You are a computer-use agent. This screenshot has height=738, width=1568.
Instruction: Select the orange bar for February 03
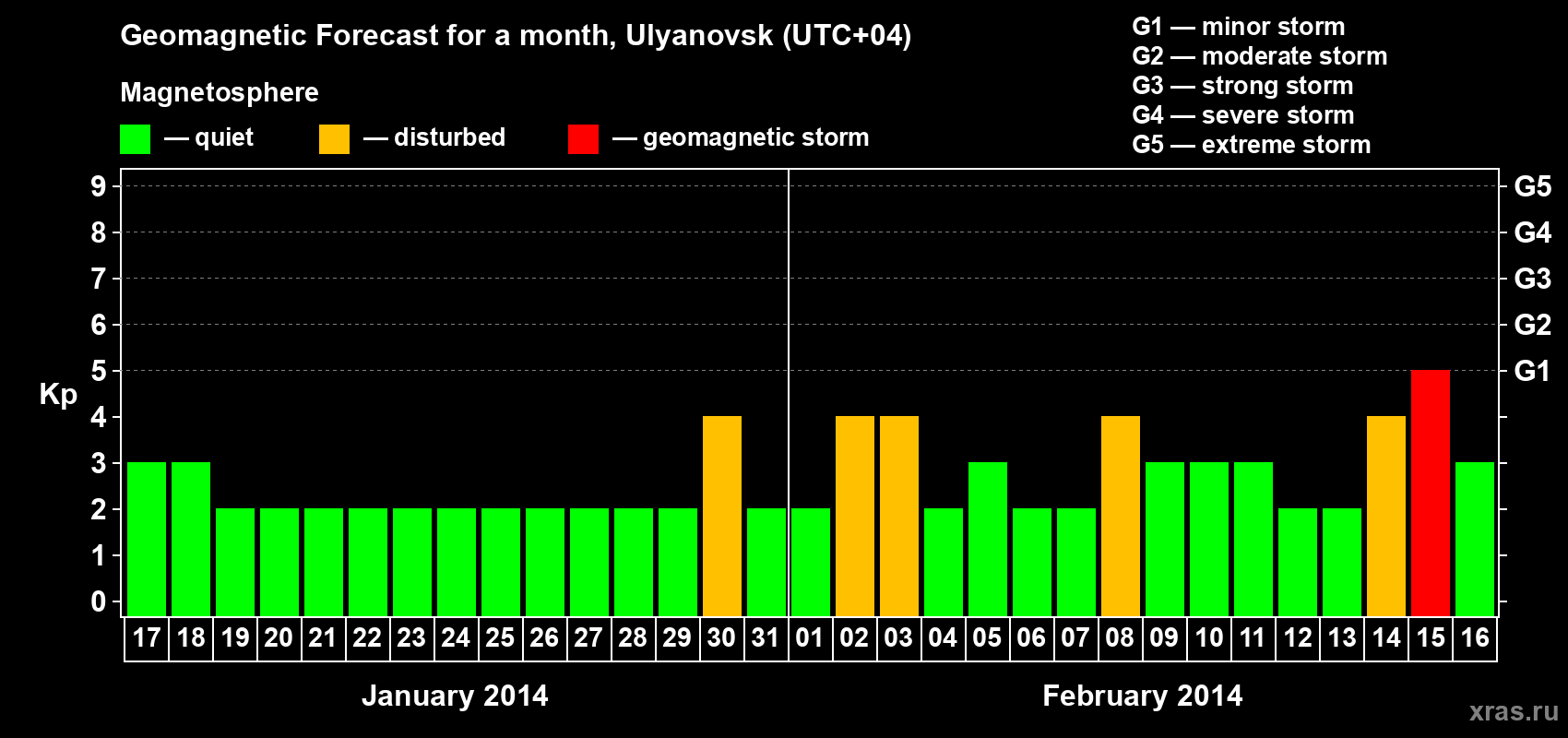(899, 516)
